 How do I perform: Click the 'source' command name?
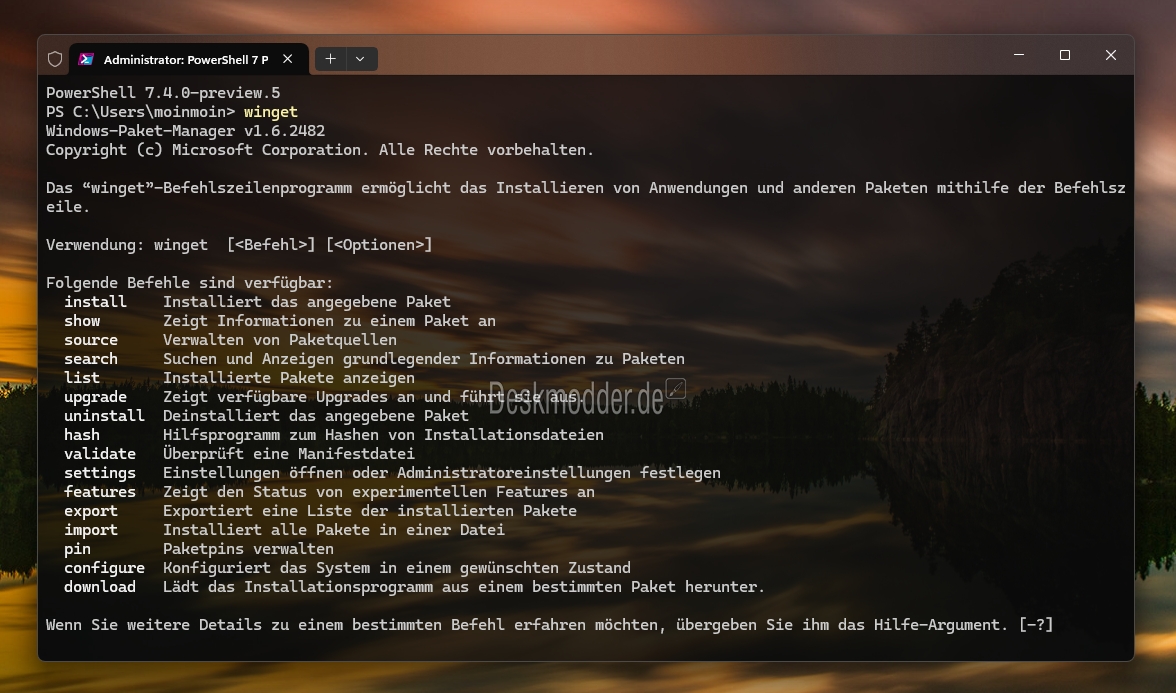[x=91, y=340]
